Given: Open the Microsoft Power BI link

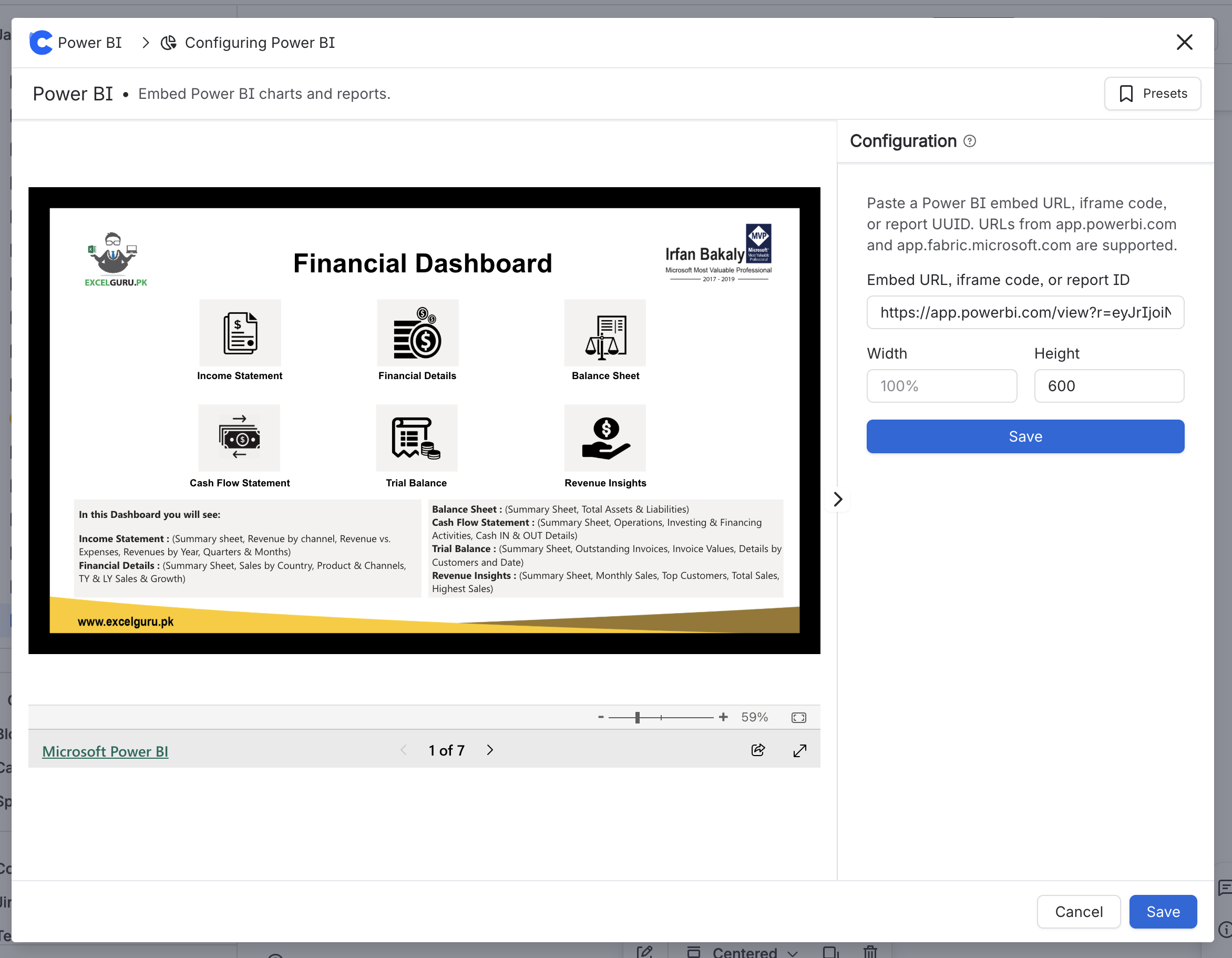Looking at the screenshot, I should (x=105, y=751).
